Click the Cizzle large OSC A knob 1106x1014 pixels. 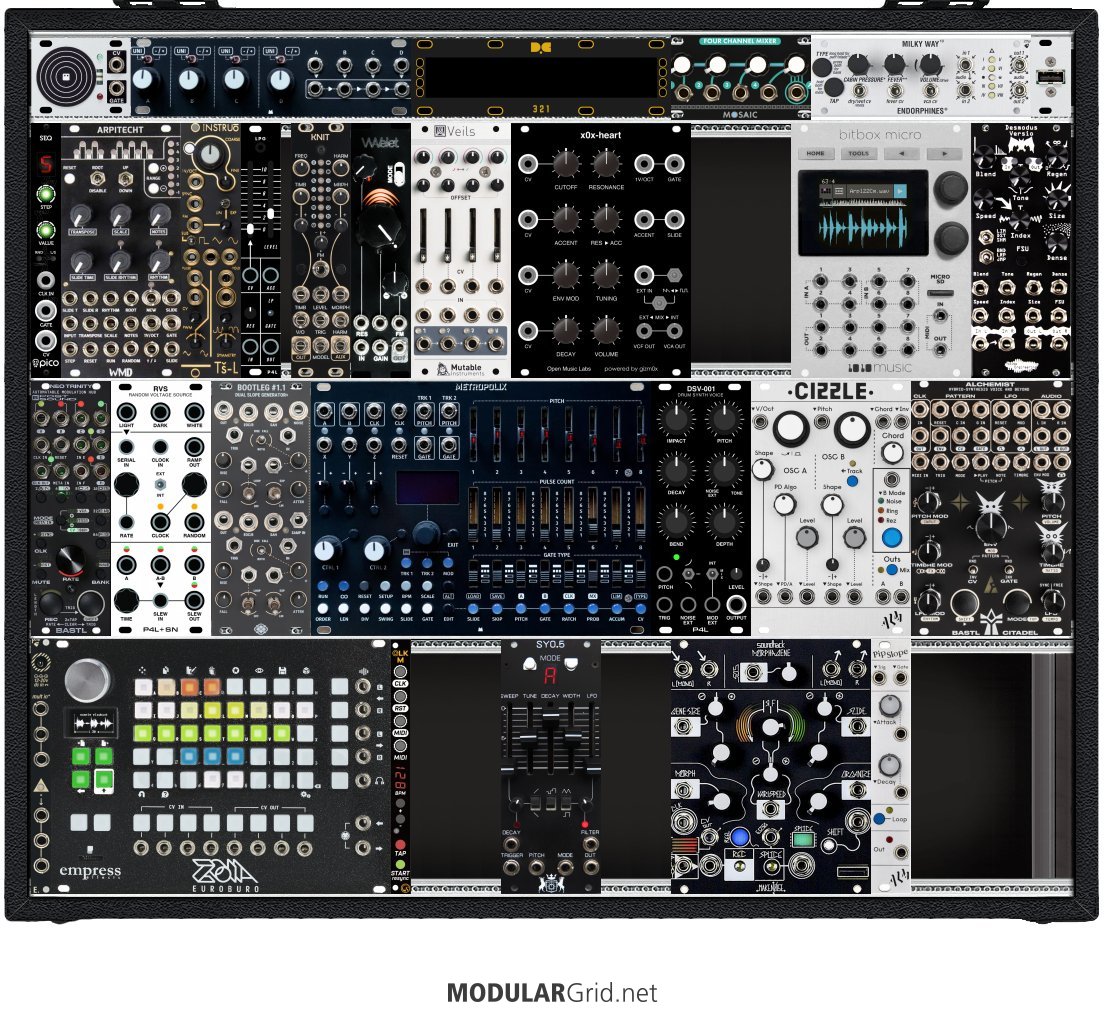click(x=790, y=429)
